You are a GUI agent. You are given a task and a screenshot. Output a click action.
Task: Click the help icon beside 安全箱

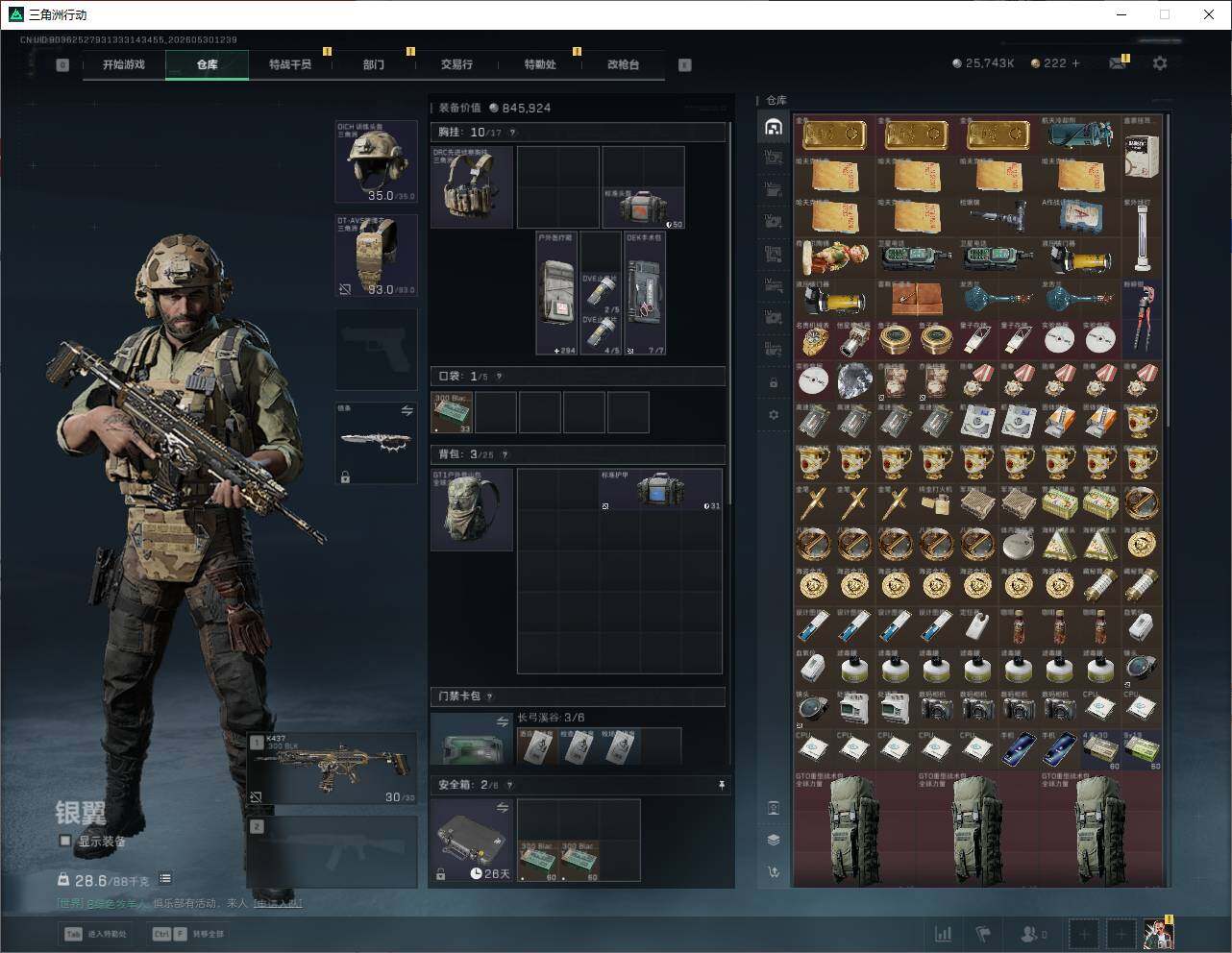pyautogui.click(x=510, y=785)
